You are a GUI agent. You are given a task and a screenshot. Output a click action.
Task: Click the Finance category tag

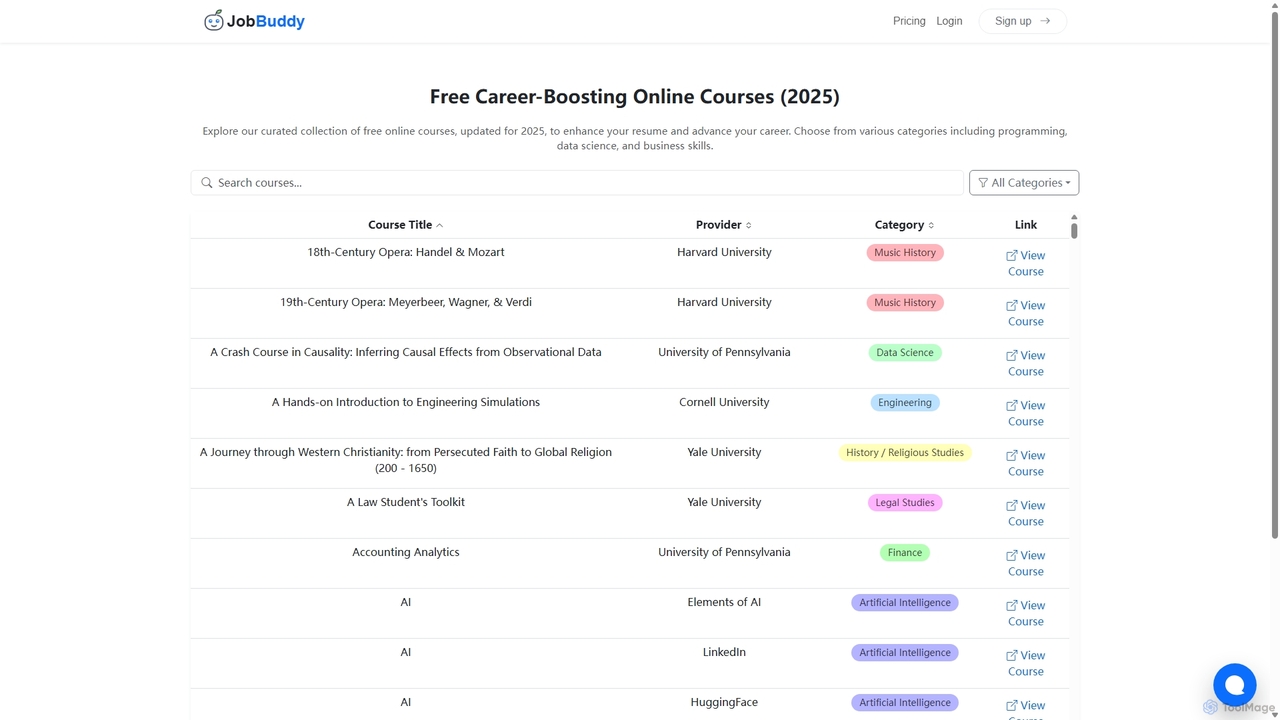click(905, 553)
